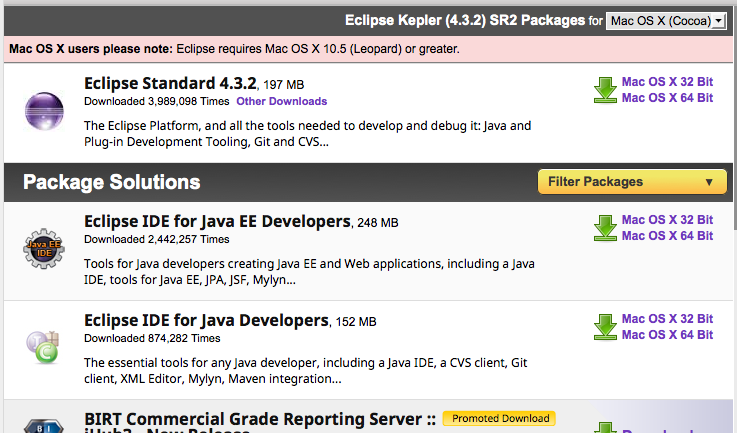Open Other Downloads link for Eclipse Standard
The height and width of the screenshot is (433, 737).
click(282, 101)
